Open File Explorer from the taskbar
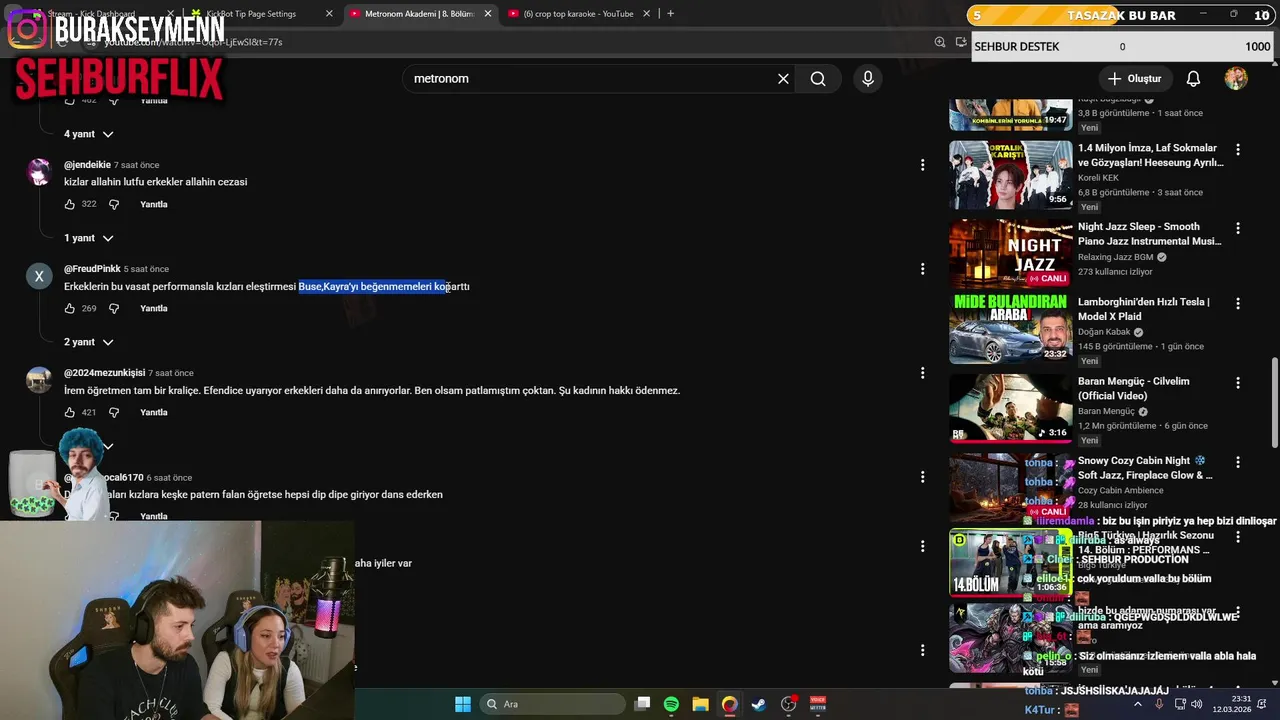 pos(700,704)
